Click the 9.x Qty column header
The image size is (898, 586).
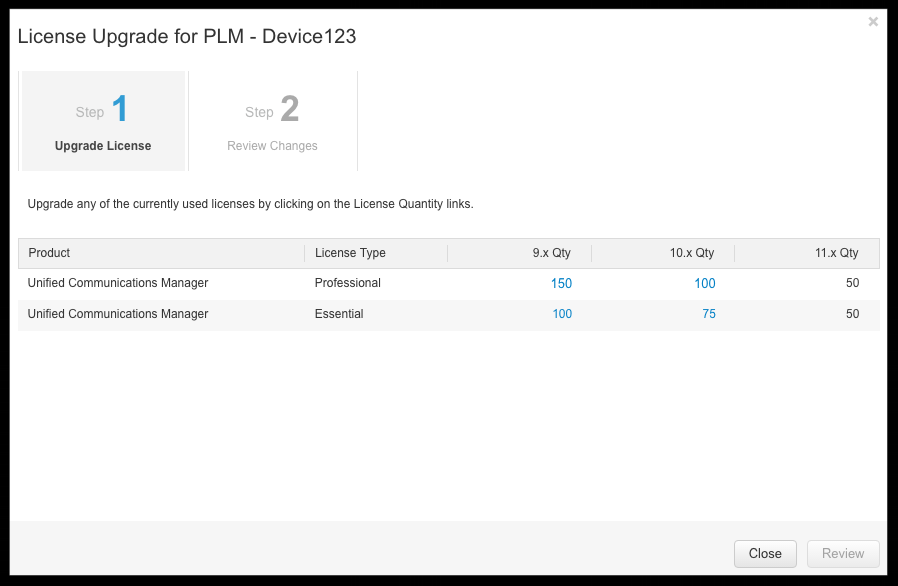point(519,253)
